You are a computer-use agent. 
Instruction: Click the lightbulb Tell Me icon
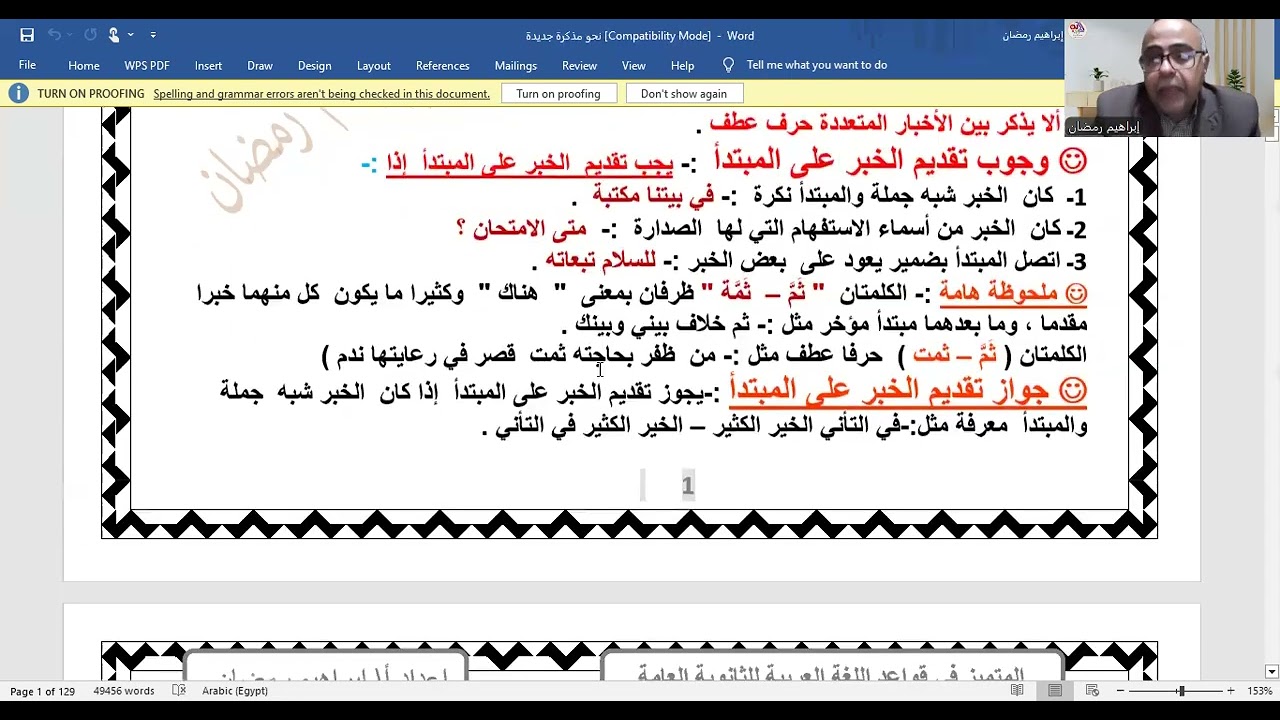point(728,65)
